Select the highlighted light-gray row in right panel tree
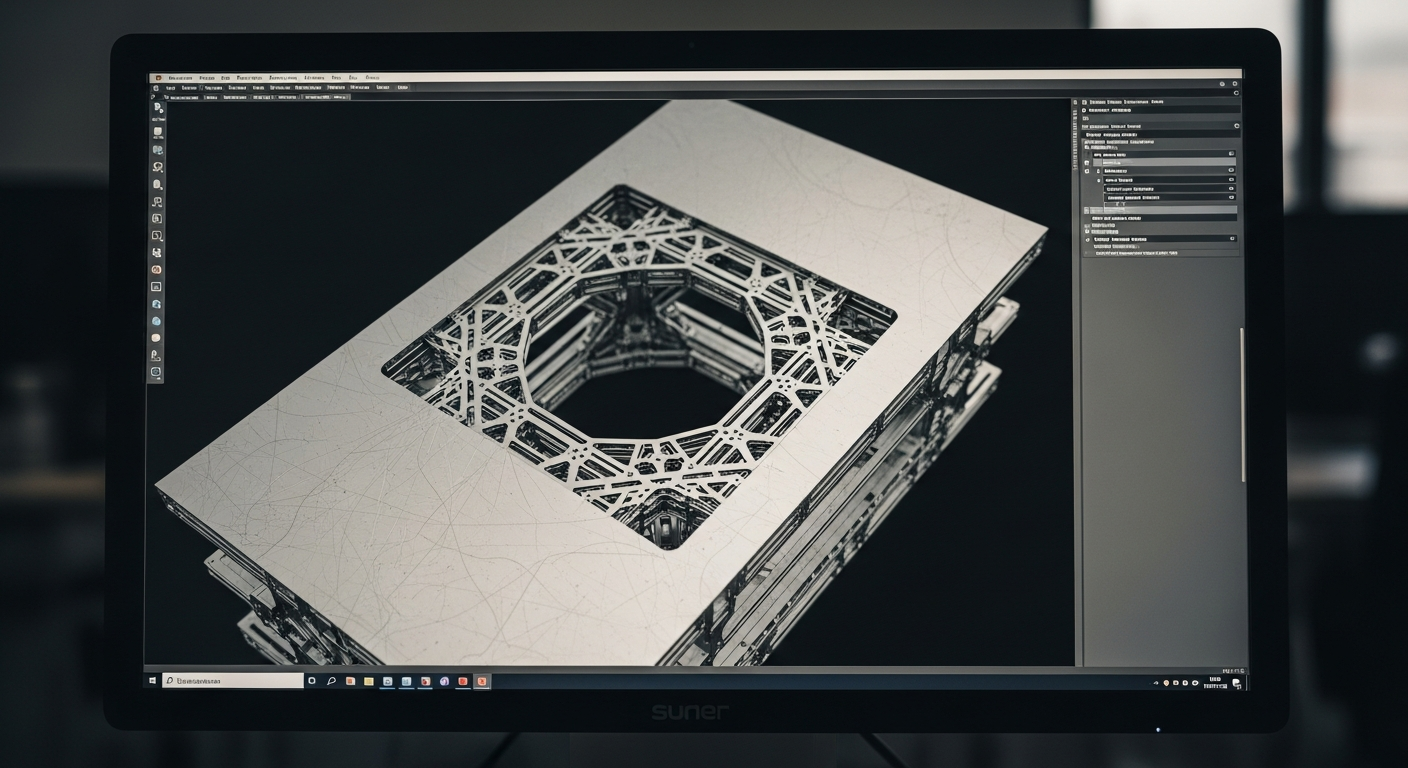 point(1160,162)
